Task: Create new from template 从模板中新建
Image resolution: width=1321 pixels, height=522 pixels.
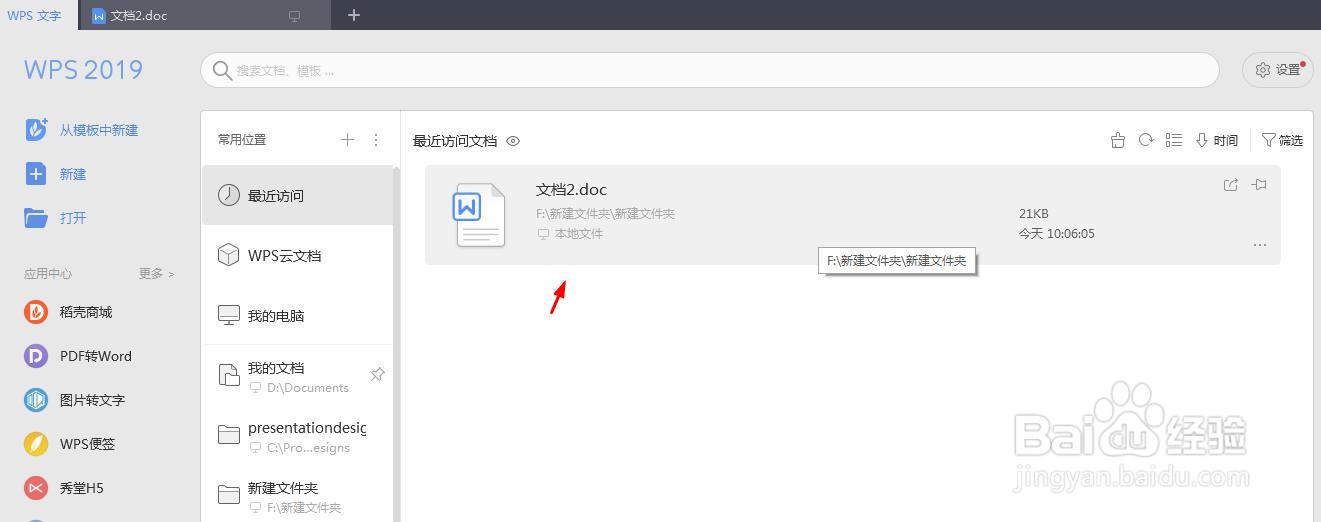Action: (x=82, y=130)
